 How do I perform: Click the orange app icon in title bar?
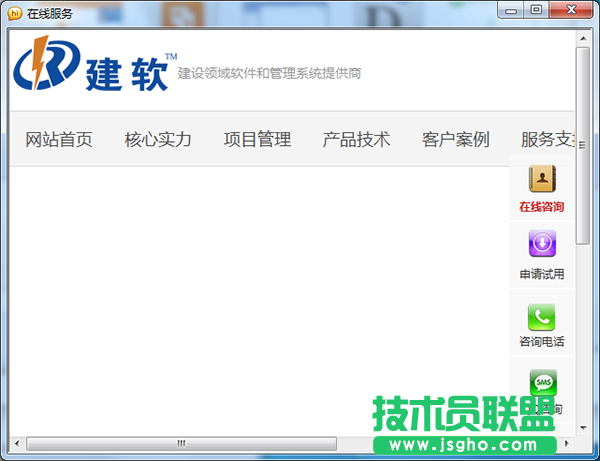[x=15, y=12]
